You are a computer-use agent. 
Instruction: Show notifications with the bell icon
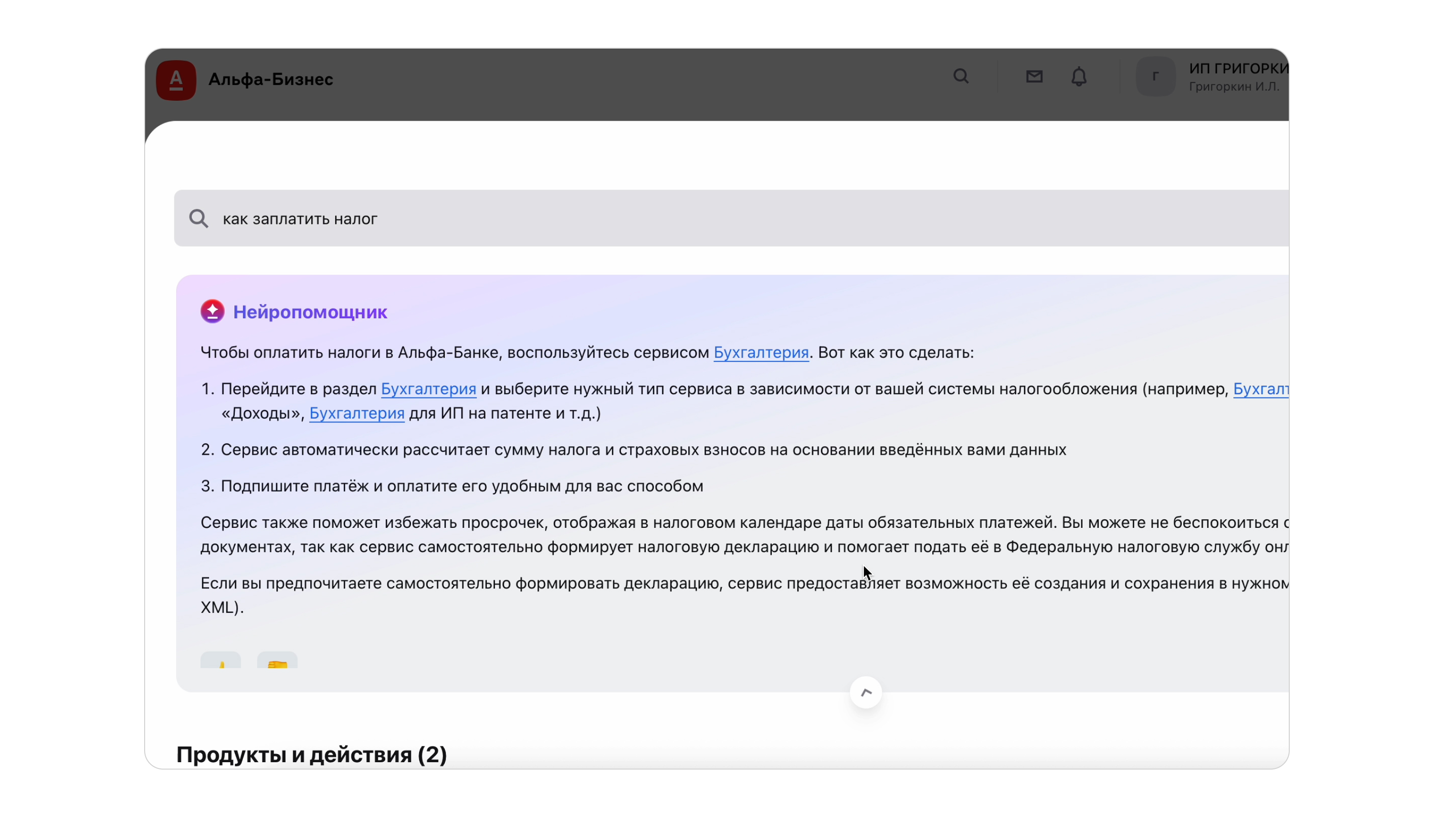(x=1079, y=76)
